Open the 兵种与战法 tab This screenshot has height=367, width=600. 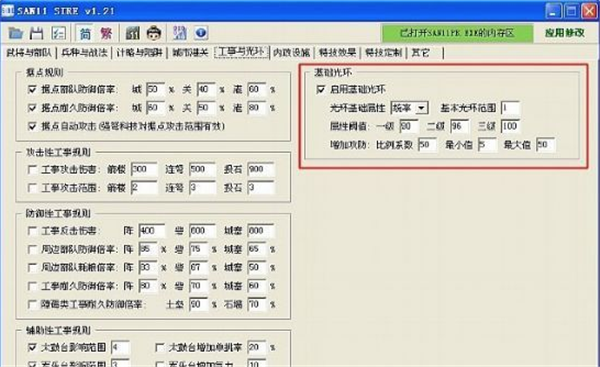pos(84,52)
